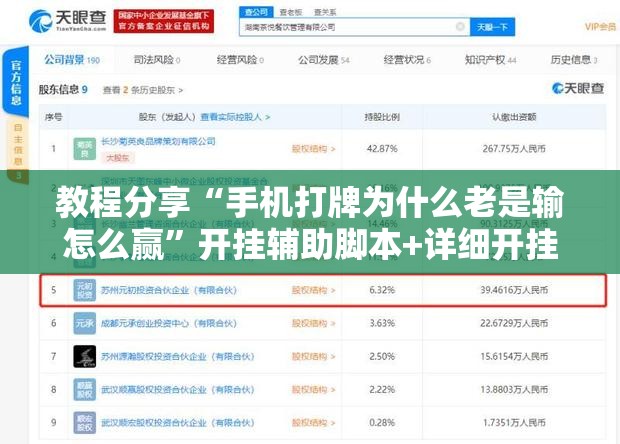This screenshot has width=620, height=444.
Task: Select the 0.28% shareholding cell
Action: (x=382, y=423)
